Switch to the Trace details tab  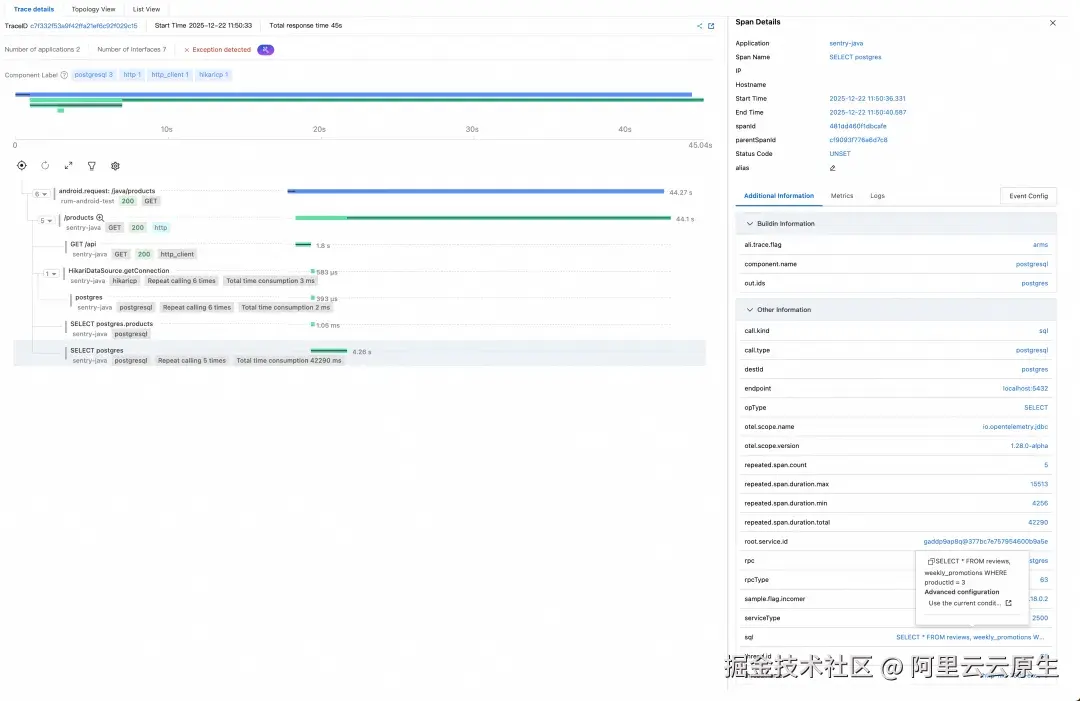[34, 10]
